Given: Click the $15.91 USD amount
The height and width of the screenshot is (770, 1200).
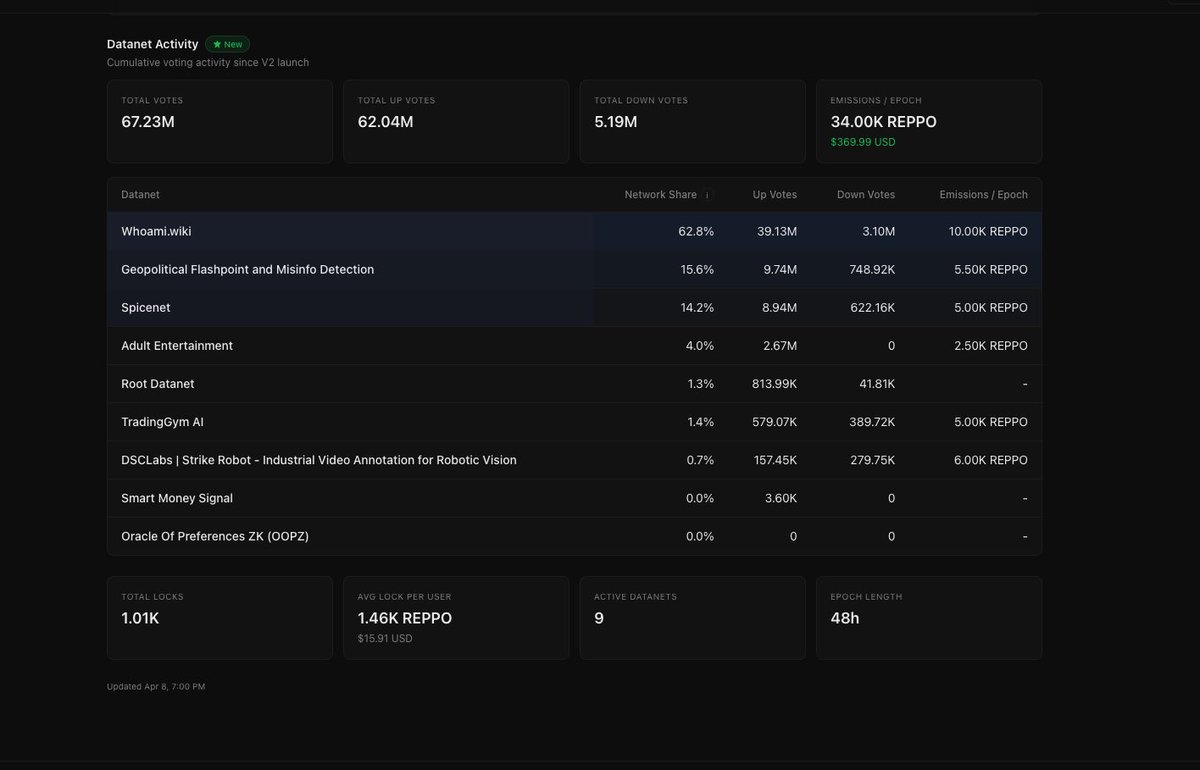Looking at the screenshot, I should point(385,638).
